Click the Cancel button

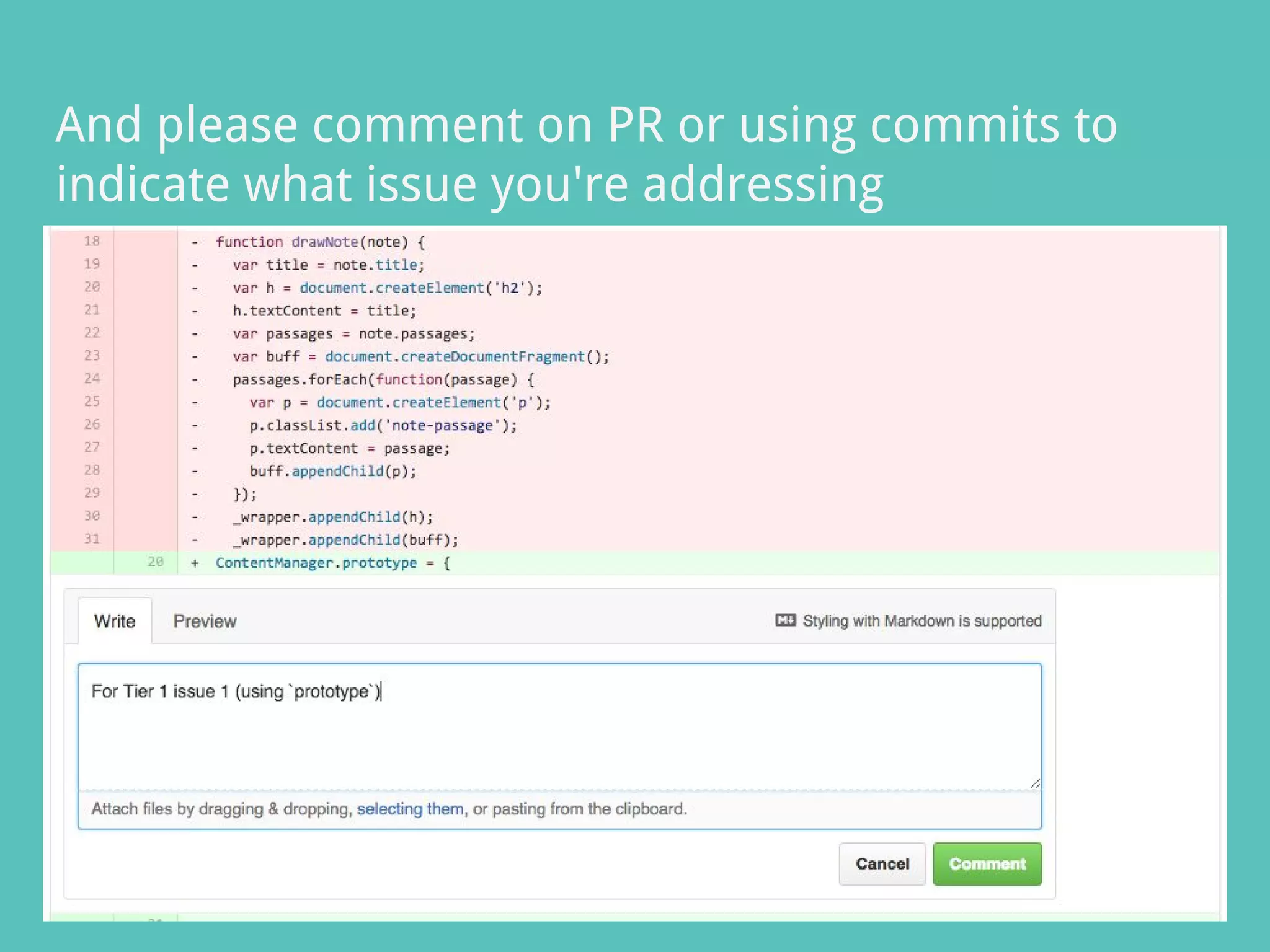pos(882,863)
